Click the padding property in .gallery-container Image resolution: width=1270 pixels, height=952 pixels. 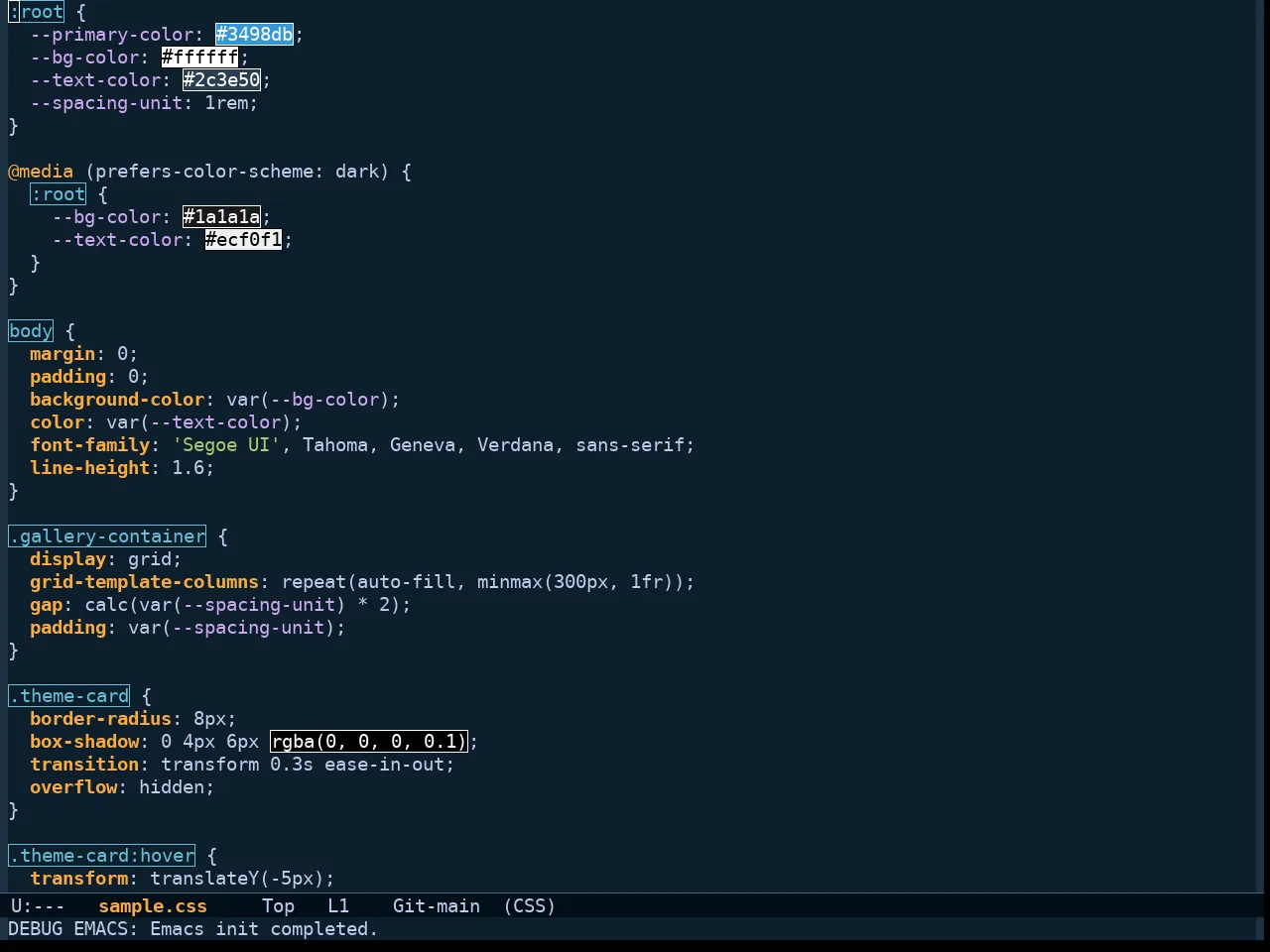pyautogui.click(x=68, y=628)
